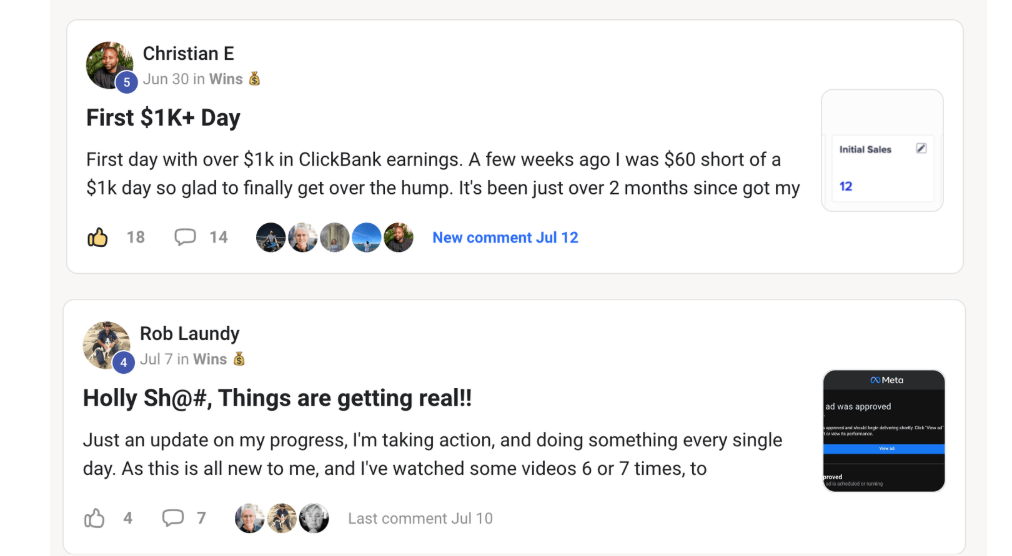The height and width of the screenshot is (556, 1012).
Task: View Meta ad approved screenshot thumbnail
Action: (x=884, y=431)
